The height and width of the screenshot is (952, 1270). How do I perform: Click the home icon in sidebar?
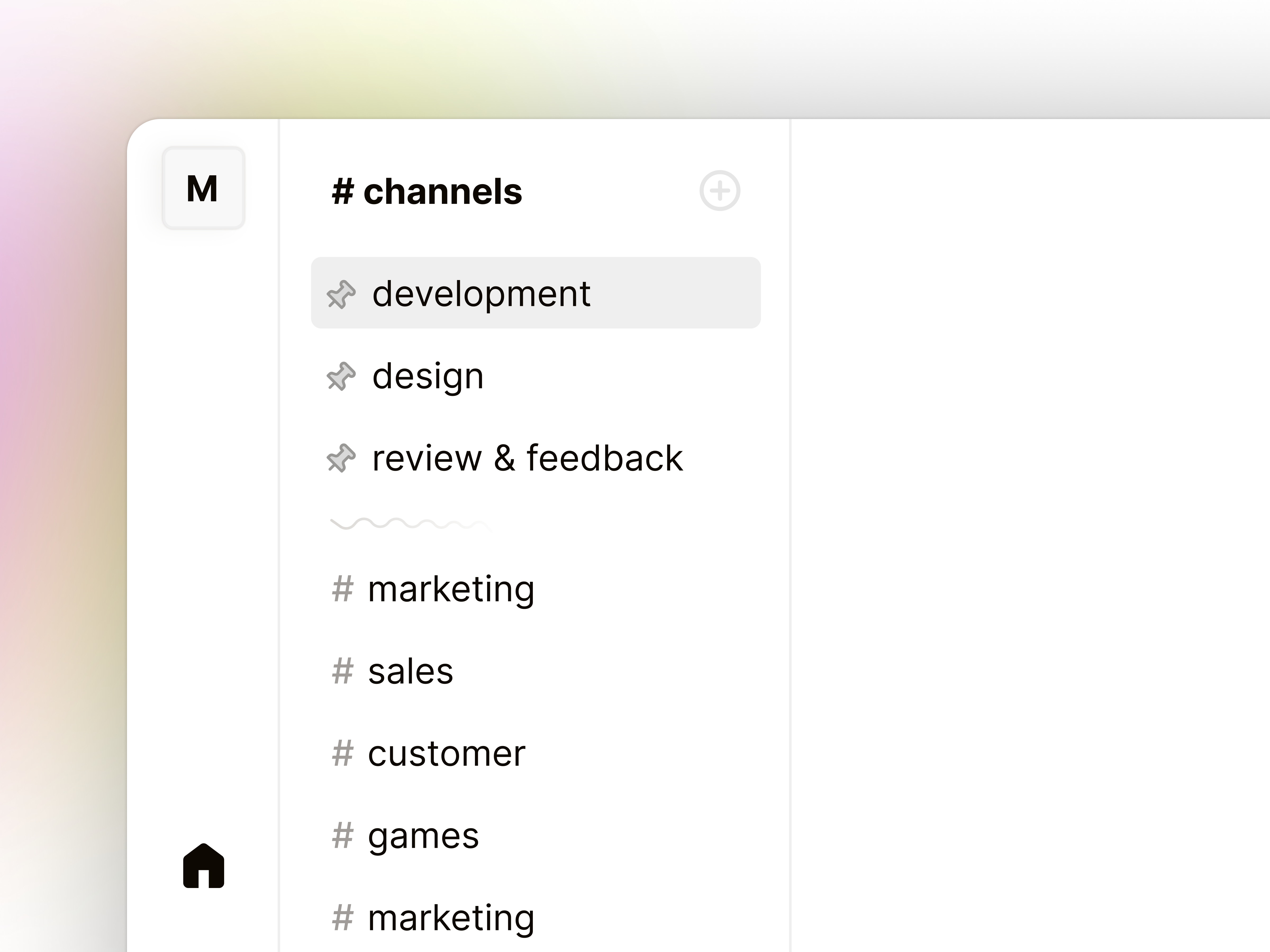(203, 866)
